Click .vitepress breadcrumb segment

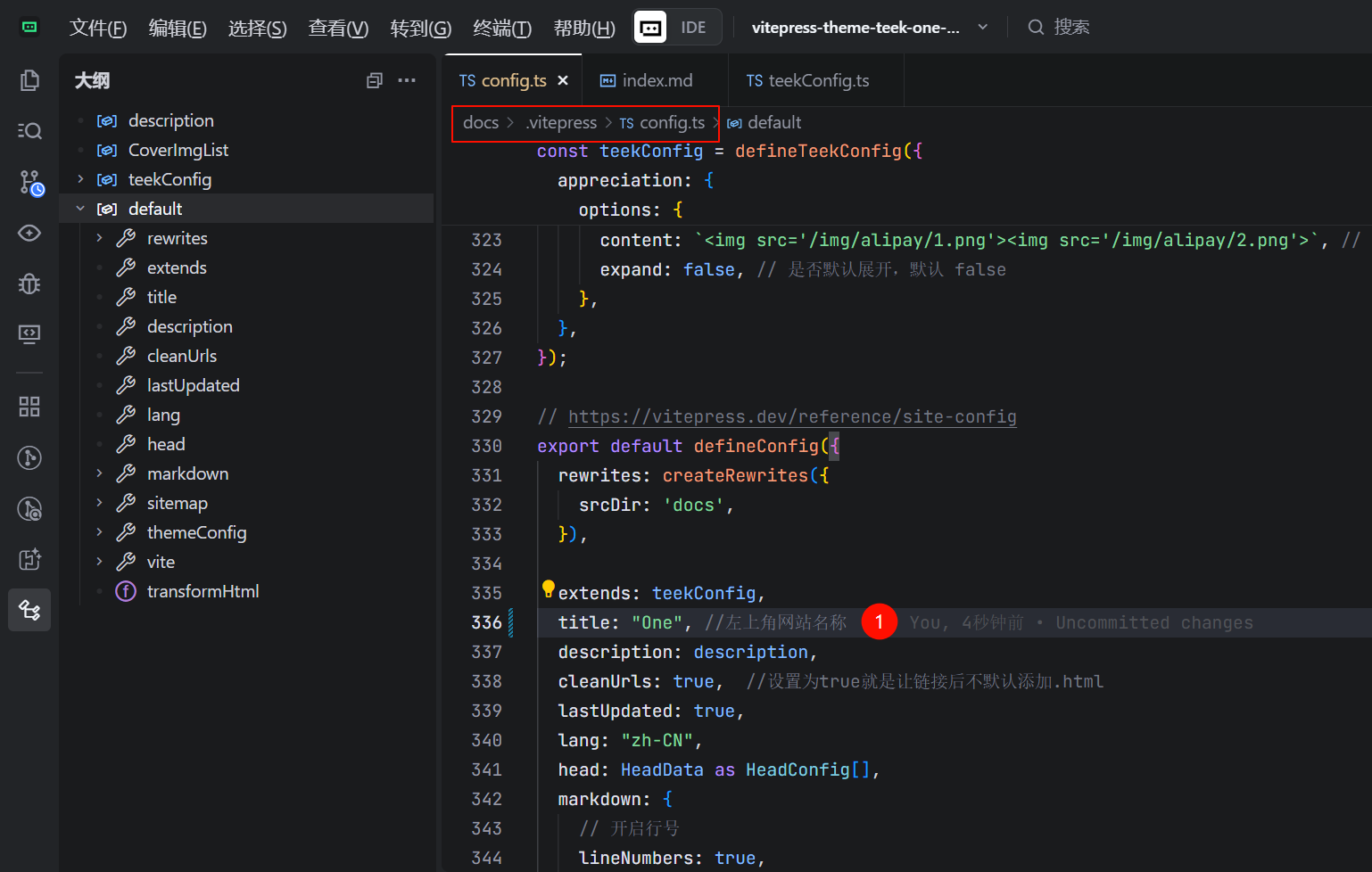[x=561, y=122]
